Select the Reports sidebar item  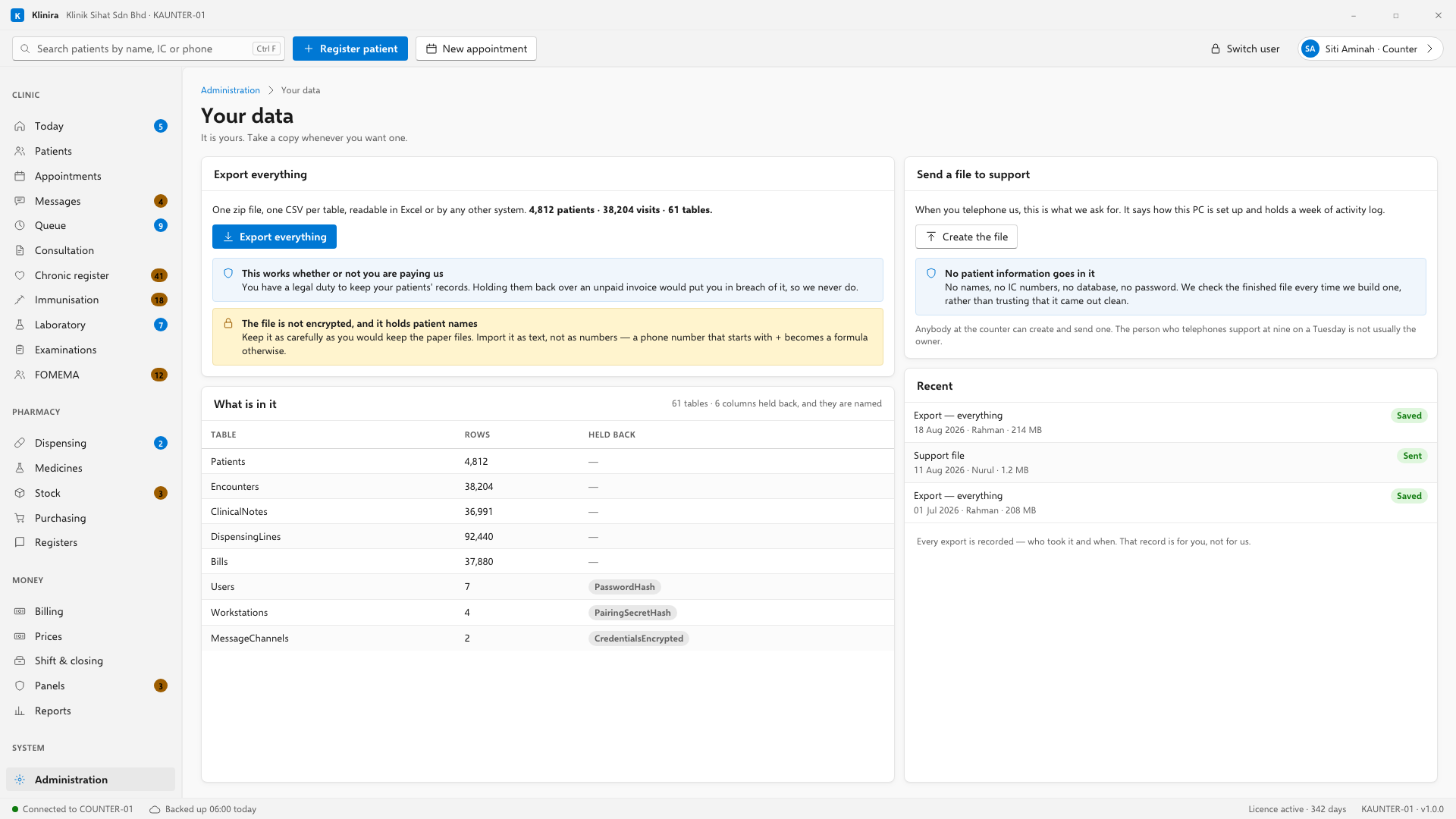click(x=90, y=711)
